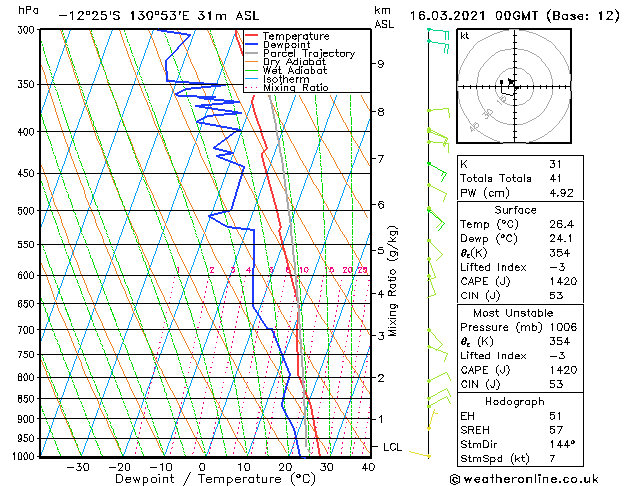Click the 350 hPa pressure axis label
629x486 pixels.
point(28,85)
